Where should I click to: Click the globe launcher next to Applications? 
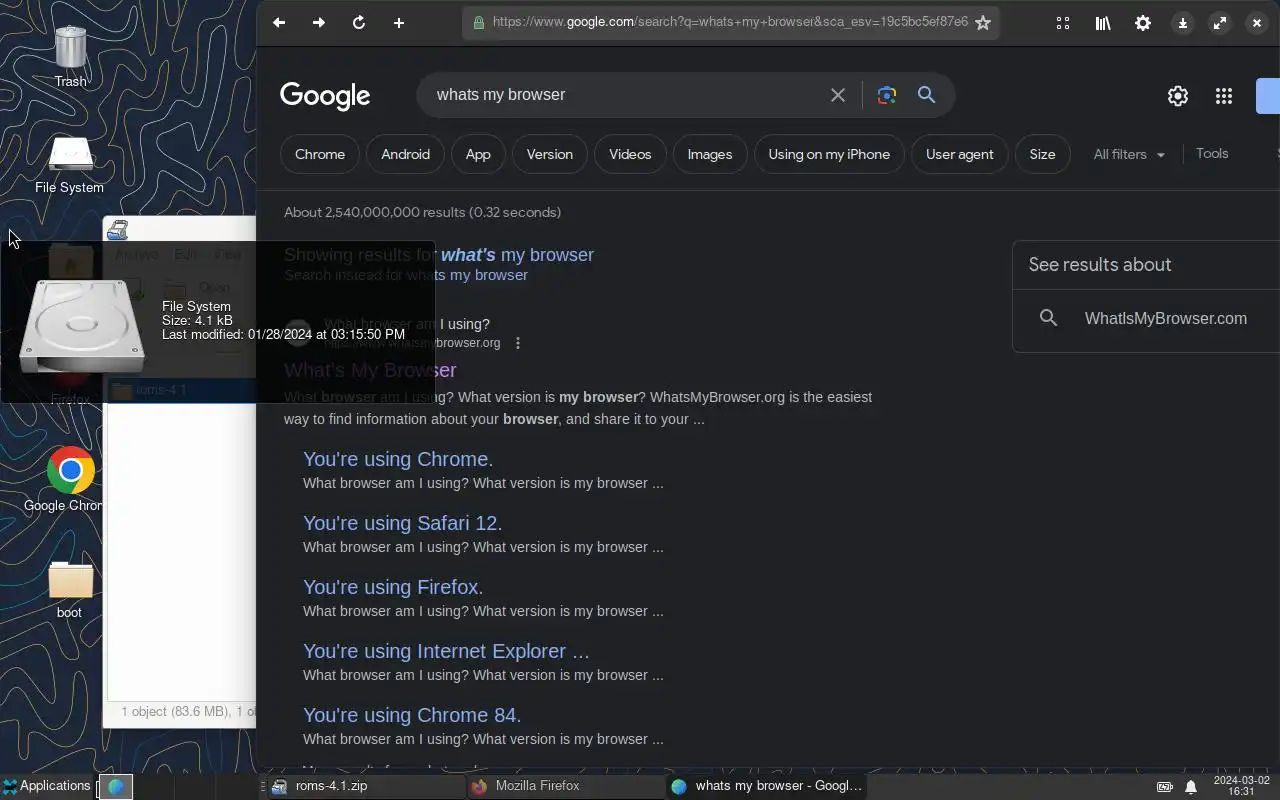click(116, 787)
